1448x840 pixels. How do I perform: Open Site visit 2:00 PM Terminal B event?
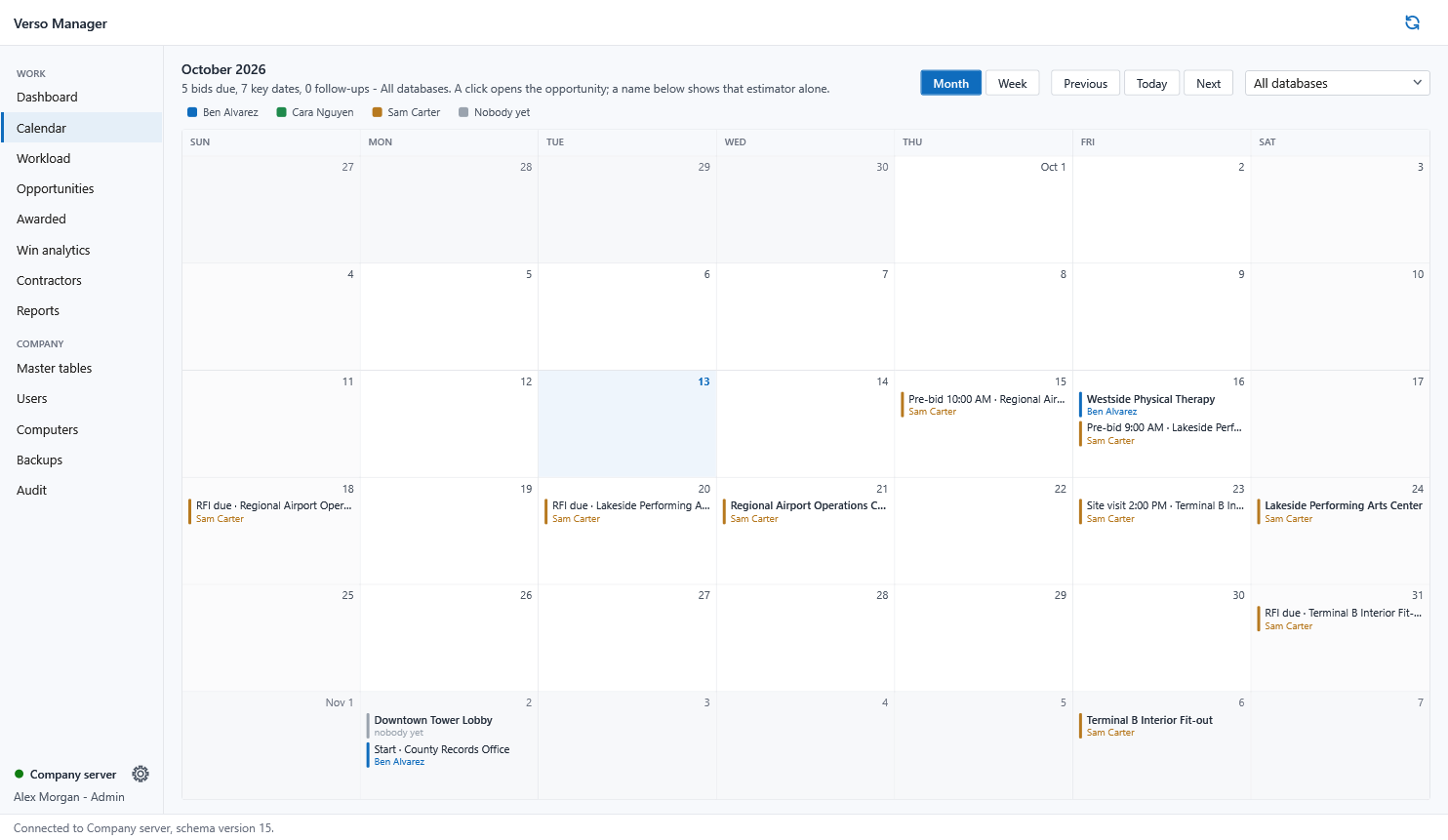click(1162, 511)
